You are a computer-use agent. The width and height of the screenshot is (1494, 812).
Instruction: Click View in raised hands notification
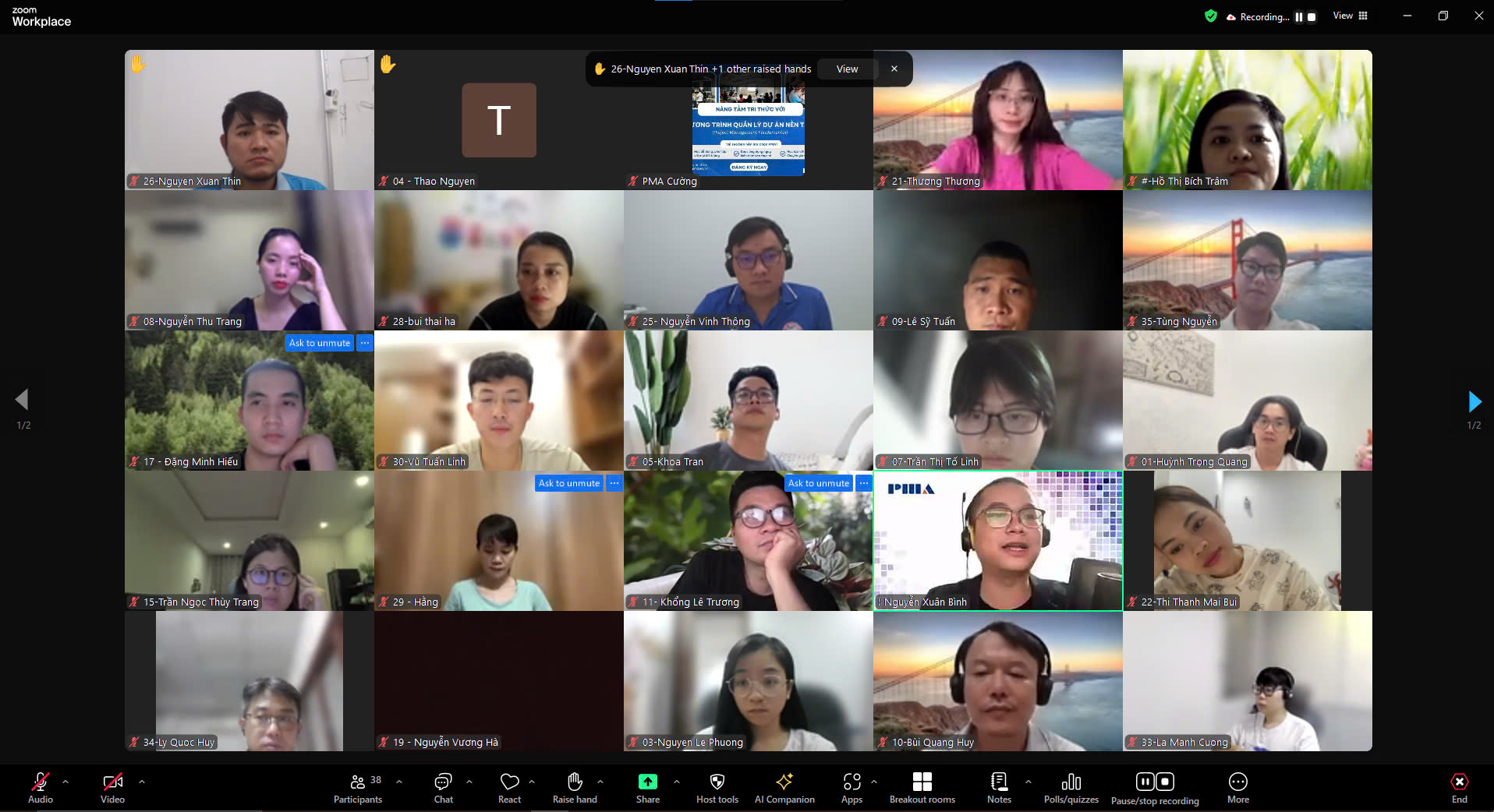[x=847, y=69]
